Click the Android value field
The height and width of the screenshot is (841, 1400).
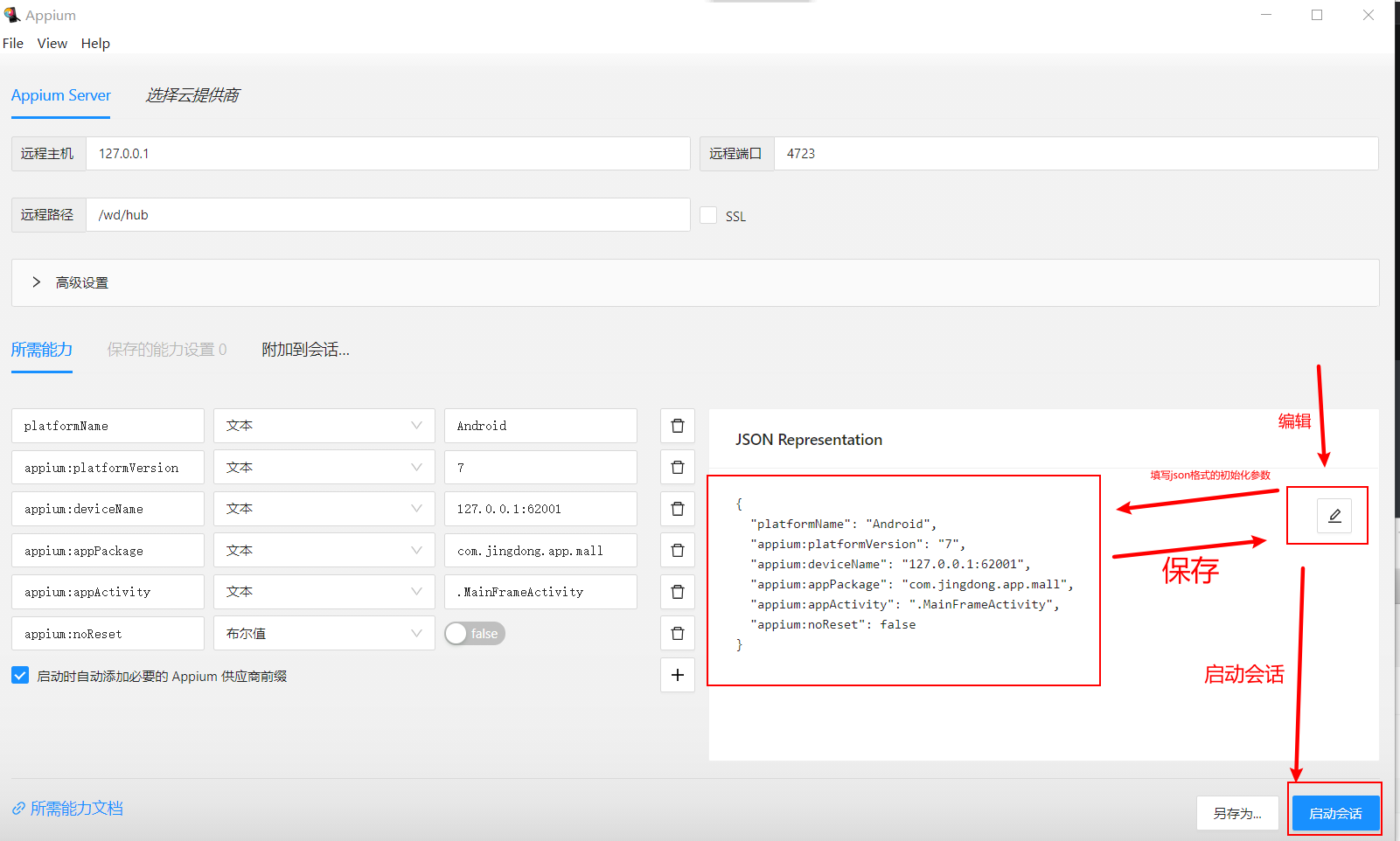pos(540,426)
